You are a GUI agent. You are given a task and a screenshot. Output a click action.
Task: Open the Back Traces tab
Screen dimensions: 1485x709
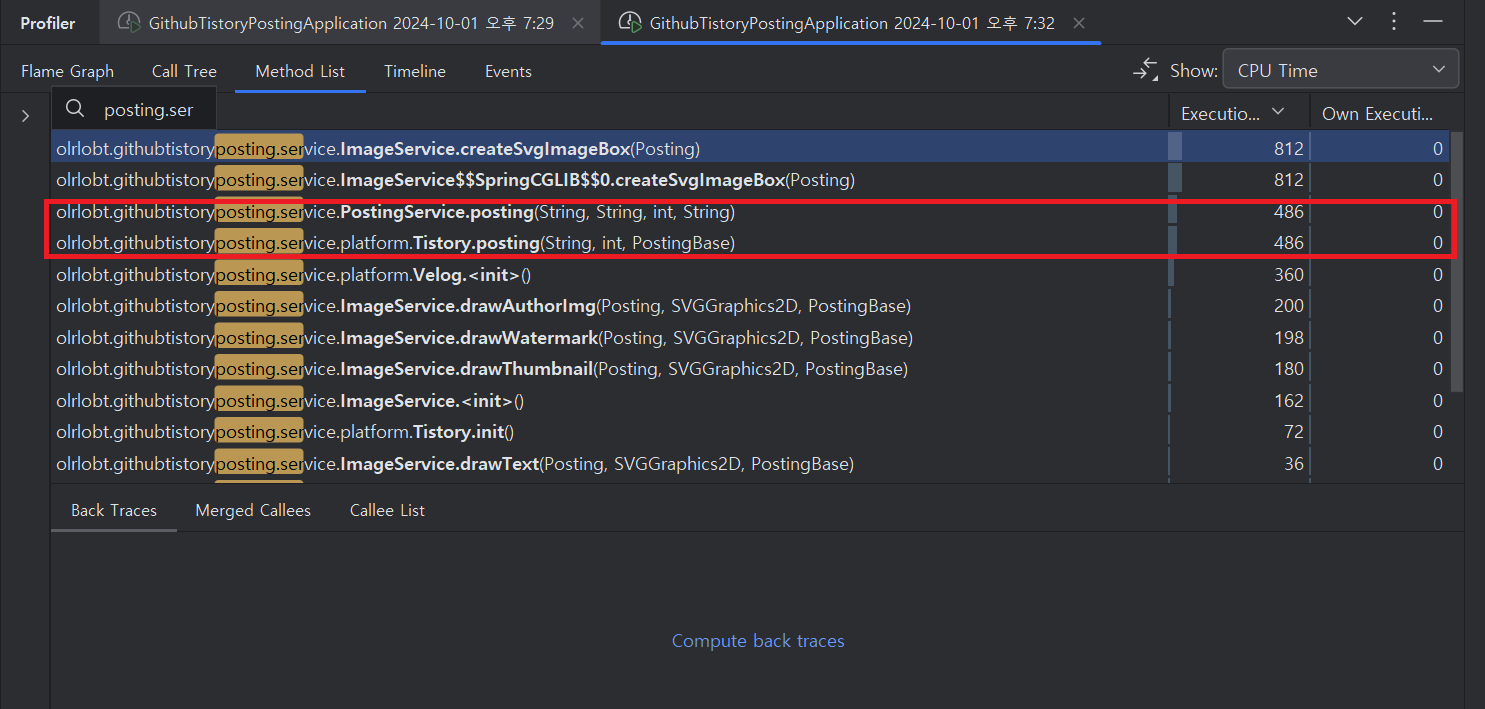[x=114, y=510]
